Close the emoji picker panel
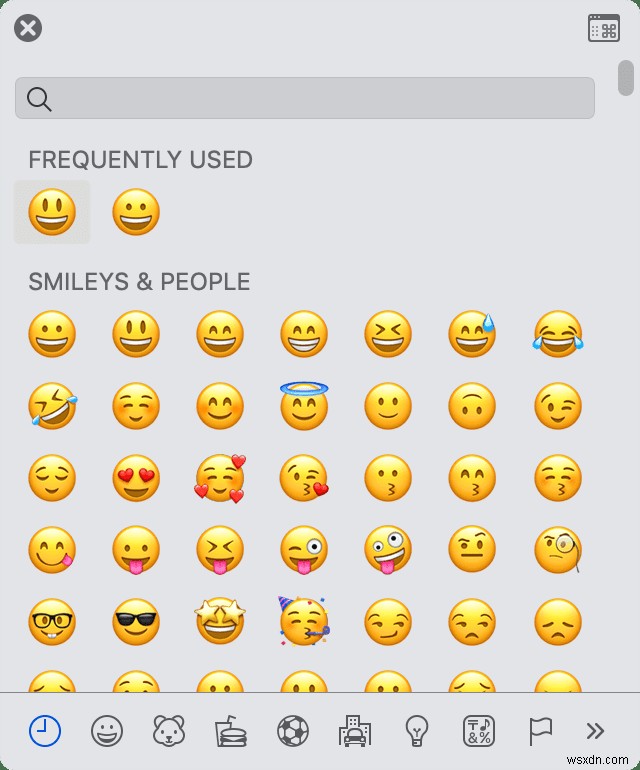The width and height of the screenshot is (640, 770). (x=28, y=28)
